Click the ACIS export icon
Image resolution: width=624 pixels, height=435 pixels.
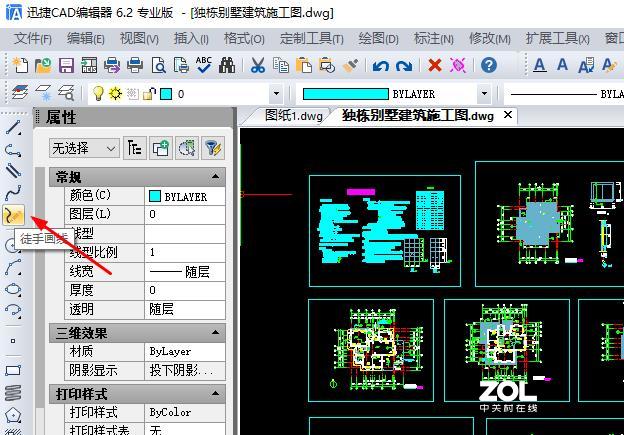pos(89,65)
